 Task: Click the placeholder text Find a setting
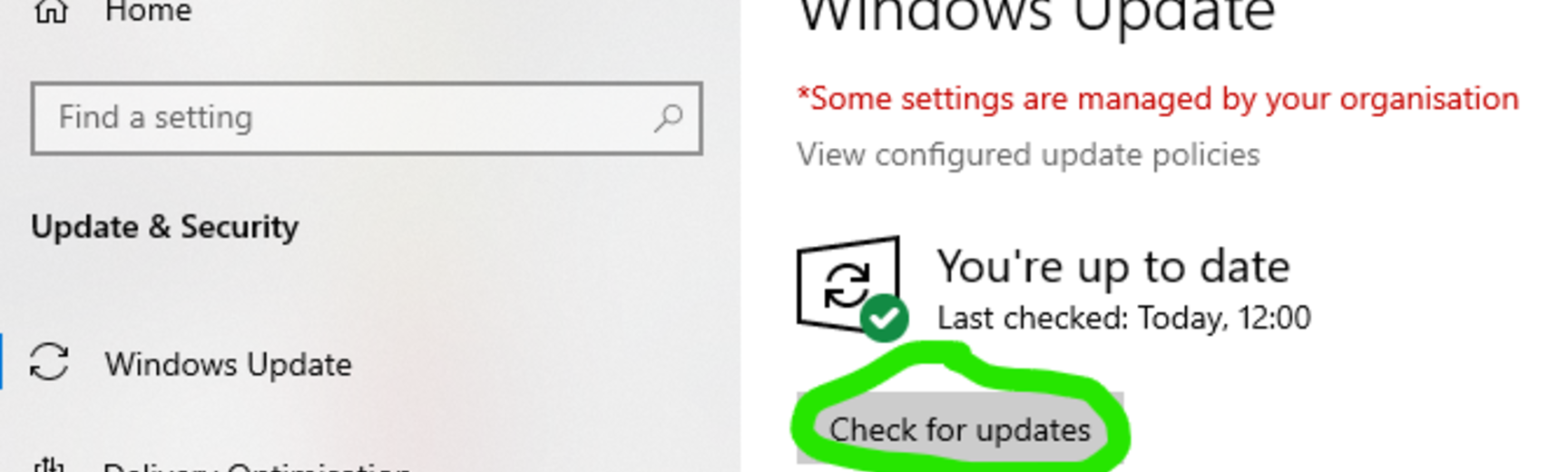click(x=155, y=118)
